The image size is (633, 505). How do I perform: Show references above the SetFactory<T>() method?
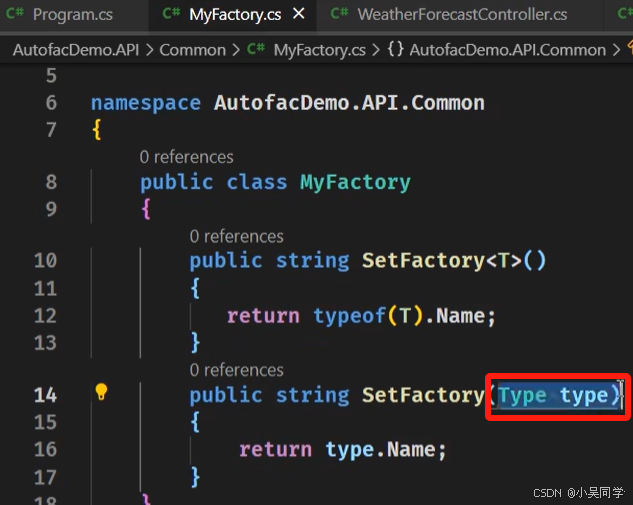click(x=236, y=237)
